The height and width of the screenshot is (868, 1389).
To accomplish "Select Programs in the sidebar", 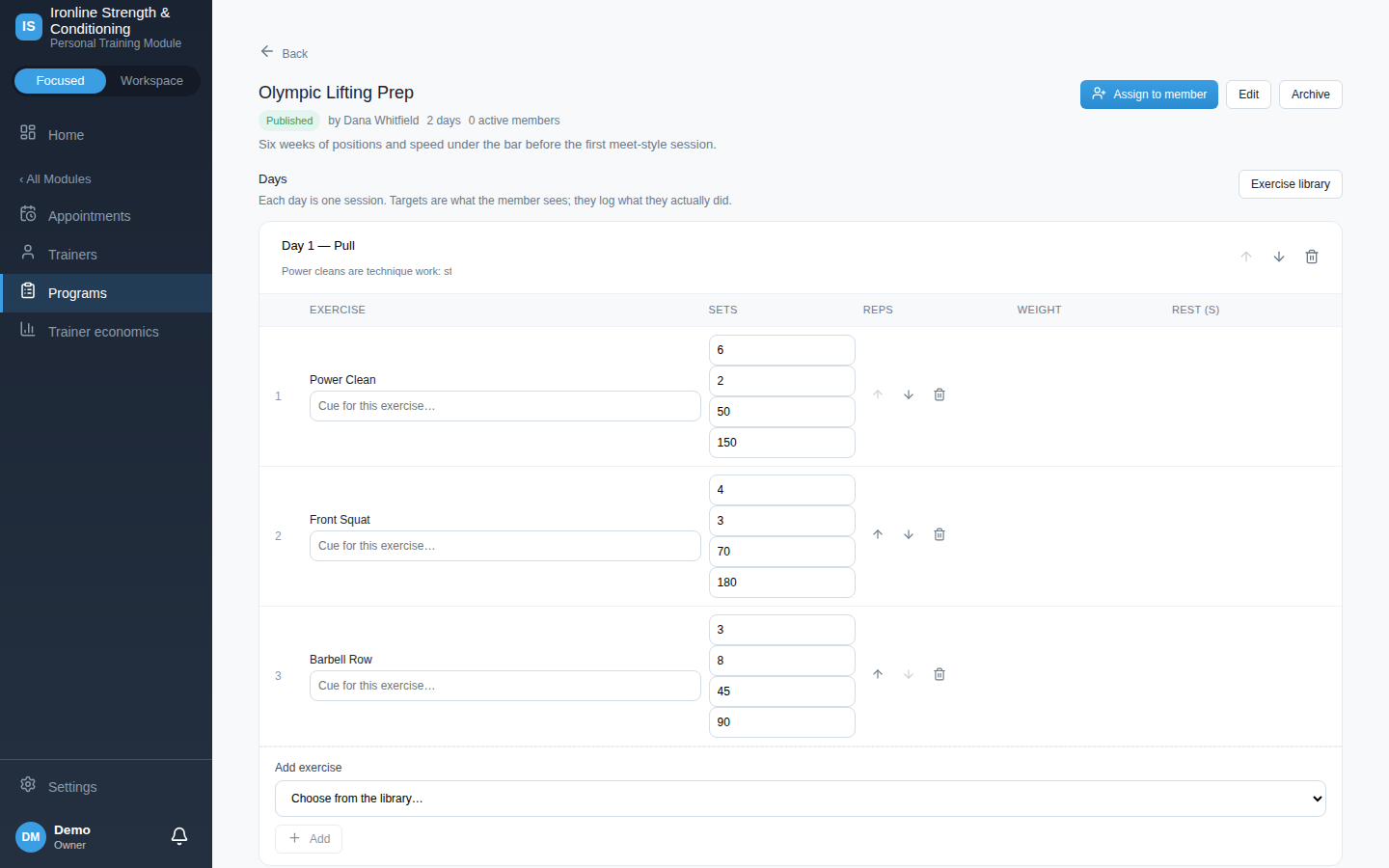I will 106,293.
